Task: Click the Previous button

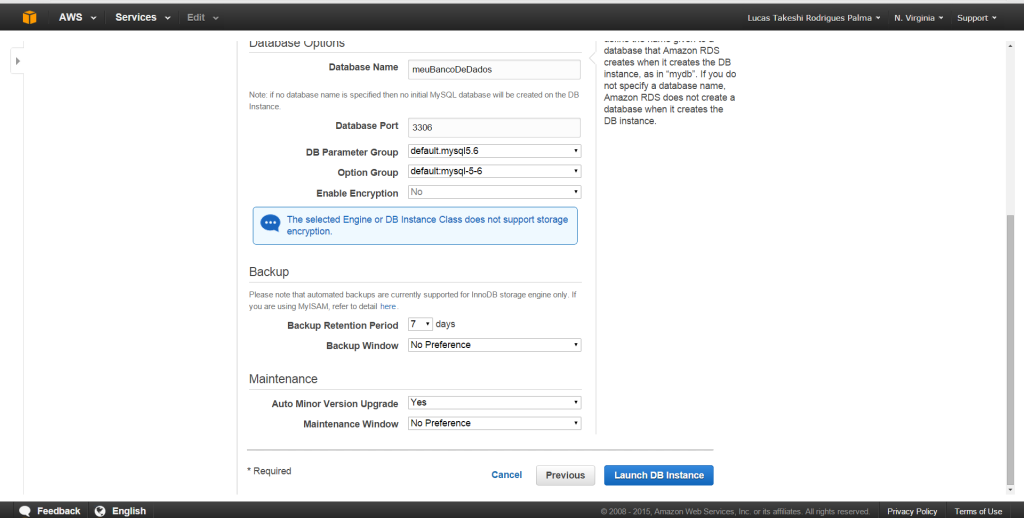Action: coord(565,475)
